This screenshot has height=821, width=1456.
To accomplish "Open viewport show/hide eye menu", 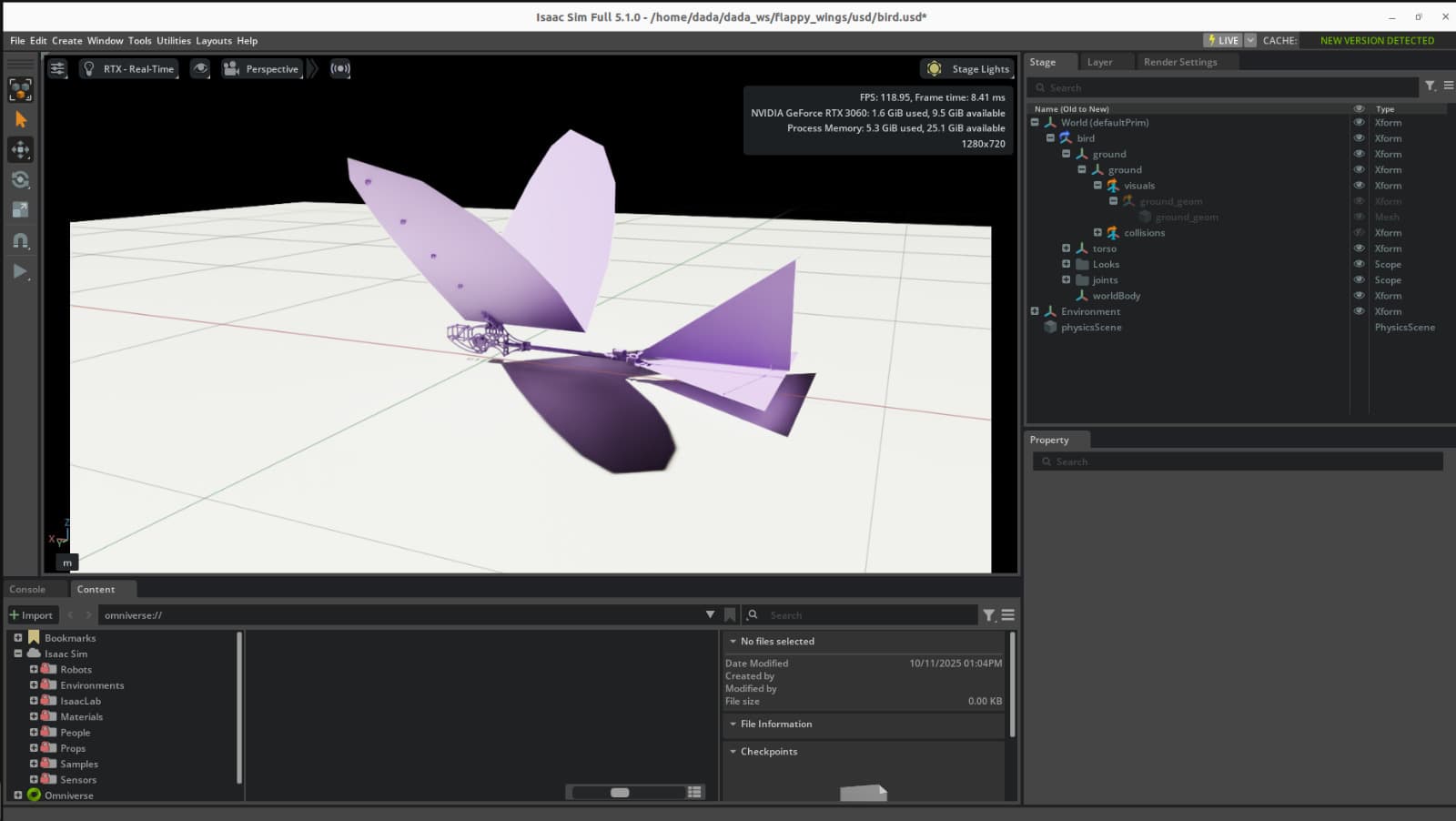I will [x=200, y=68].
